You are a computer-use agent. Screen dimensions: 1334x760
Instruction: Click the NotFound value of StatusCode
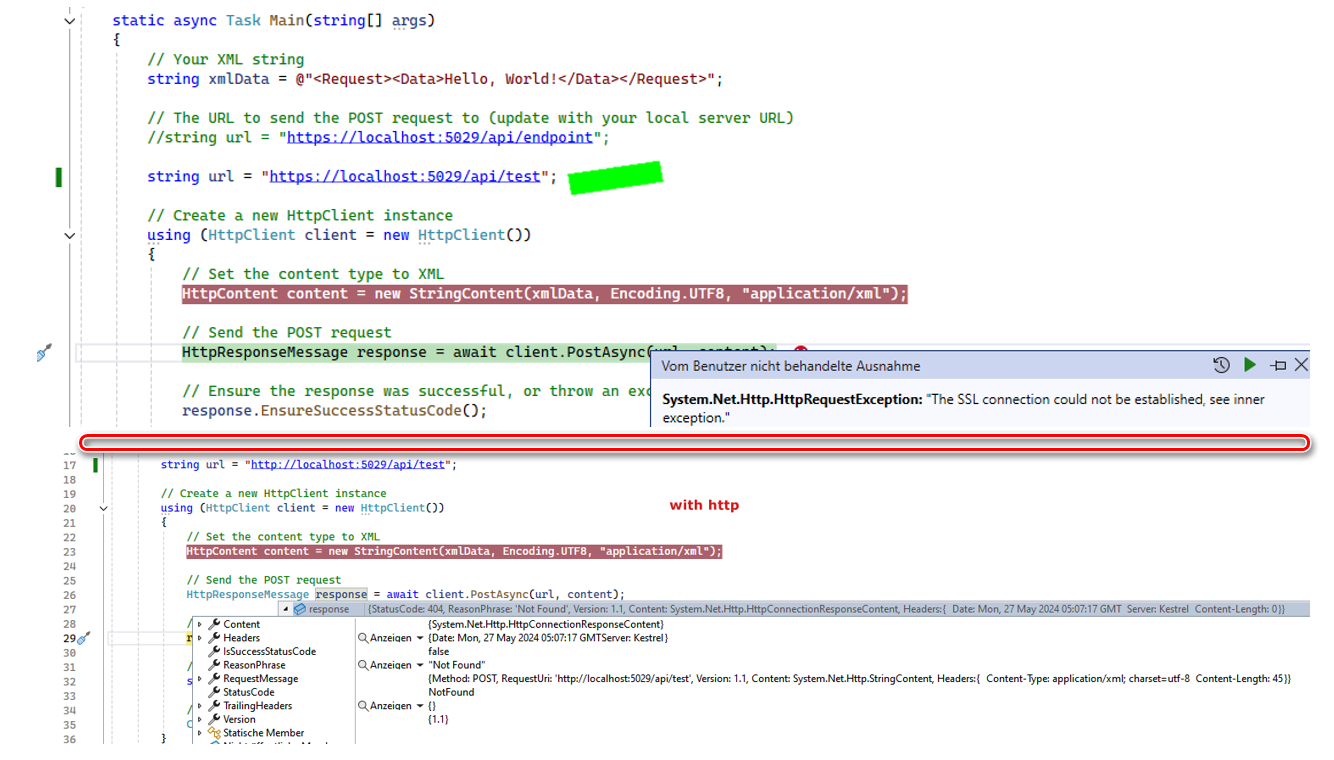tap(451, 692)
